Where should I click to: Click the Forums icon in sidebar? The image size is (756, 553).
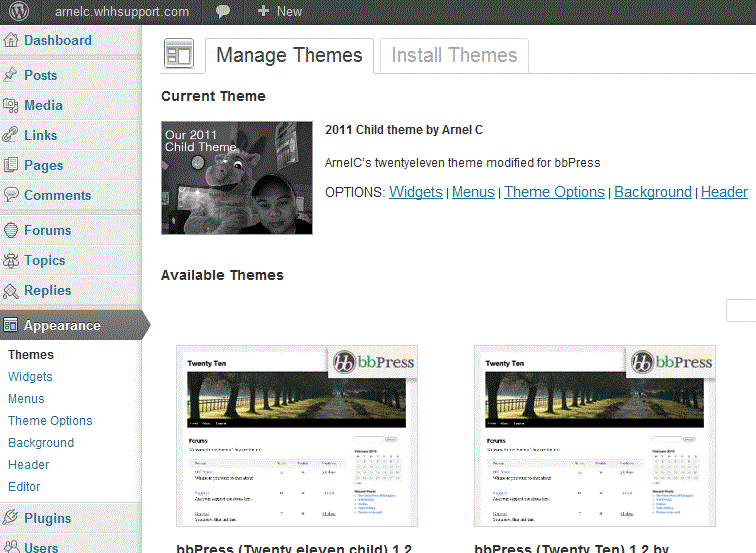pyautogui.click(x=11, y=230)
